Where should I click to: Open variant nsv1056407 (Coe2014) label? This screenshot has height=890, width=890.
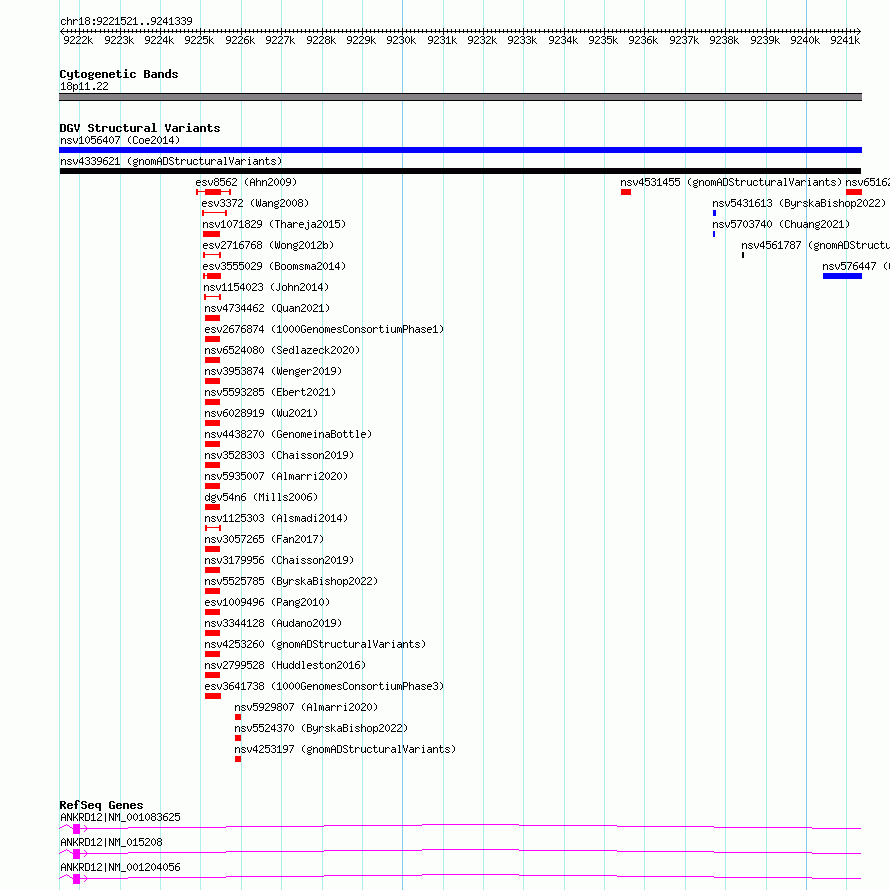coord(120,140)
